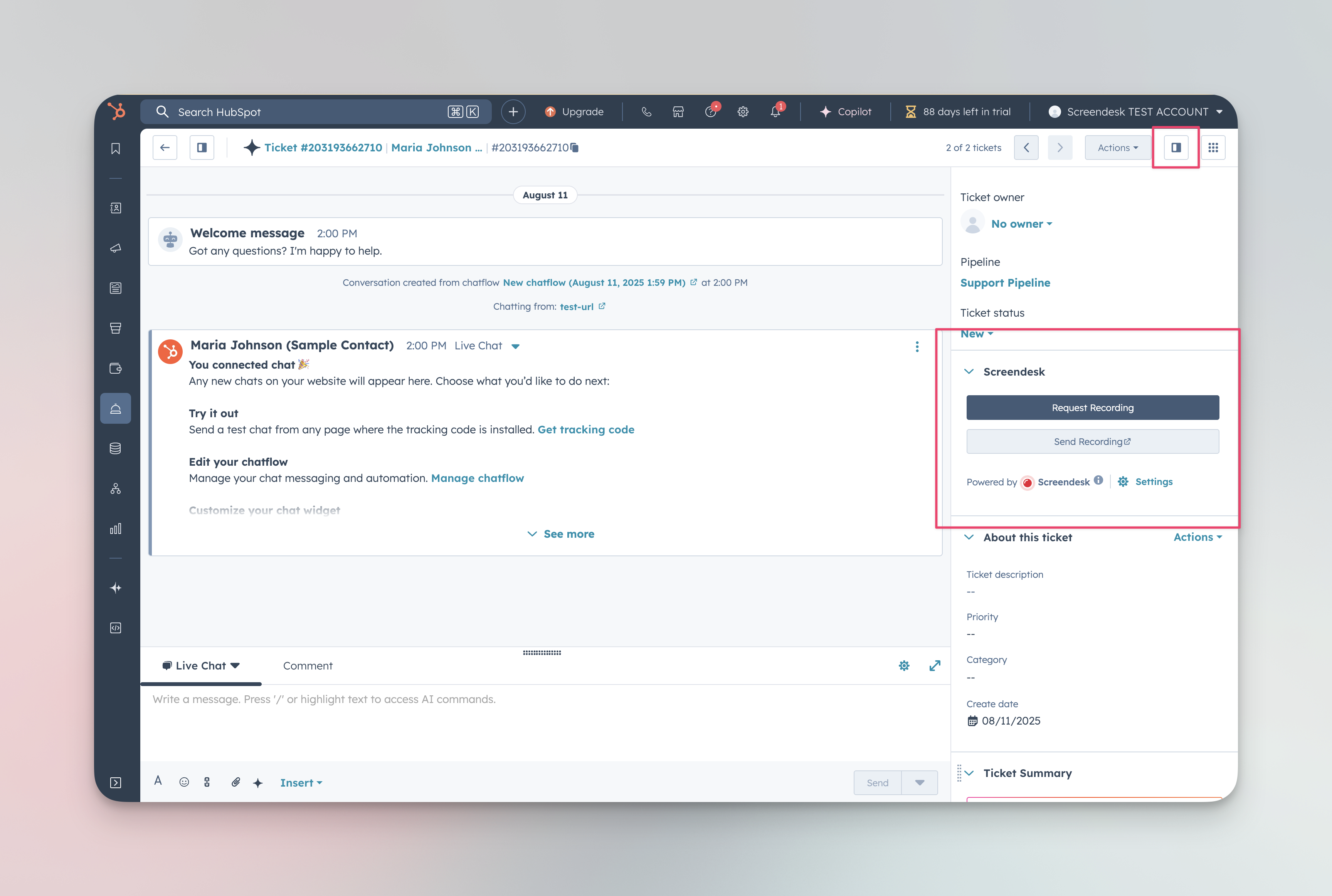
Task: Click the HubSpot sprocket logo
Action: [x=117, y=111]
